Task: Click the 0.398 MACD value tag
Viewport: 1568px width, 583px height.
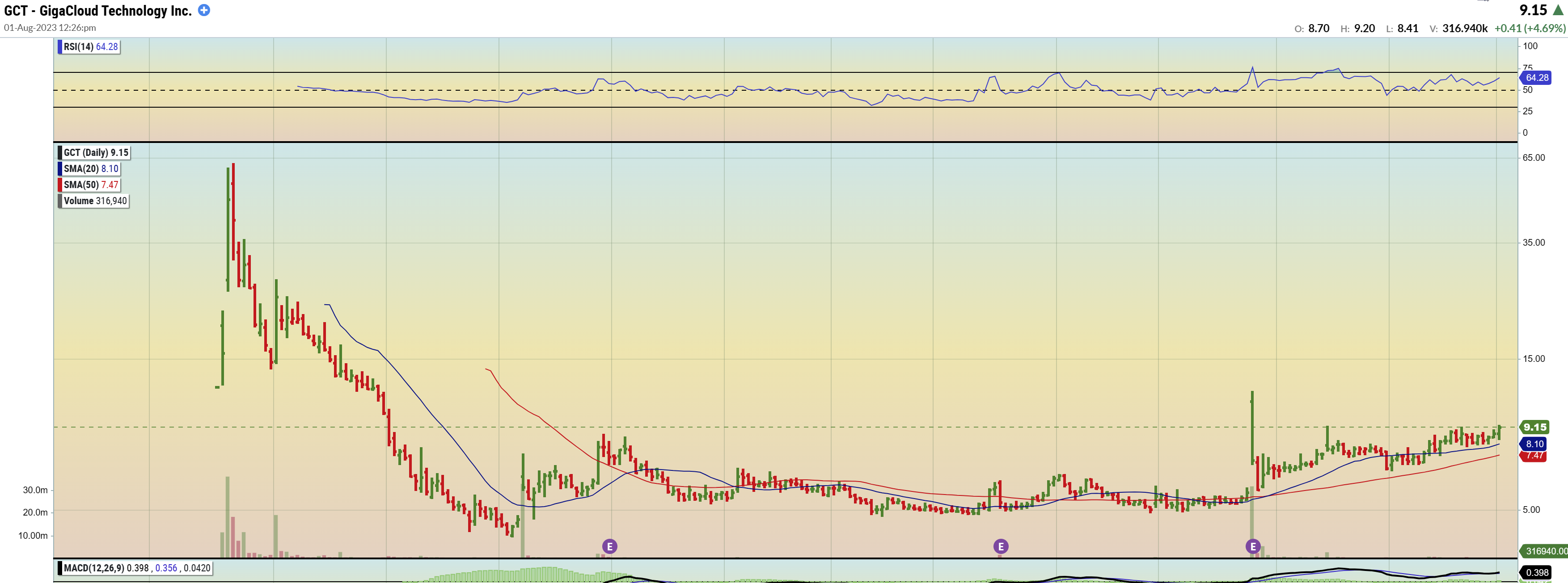Action: (x=1536, y=572)
